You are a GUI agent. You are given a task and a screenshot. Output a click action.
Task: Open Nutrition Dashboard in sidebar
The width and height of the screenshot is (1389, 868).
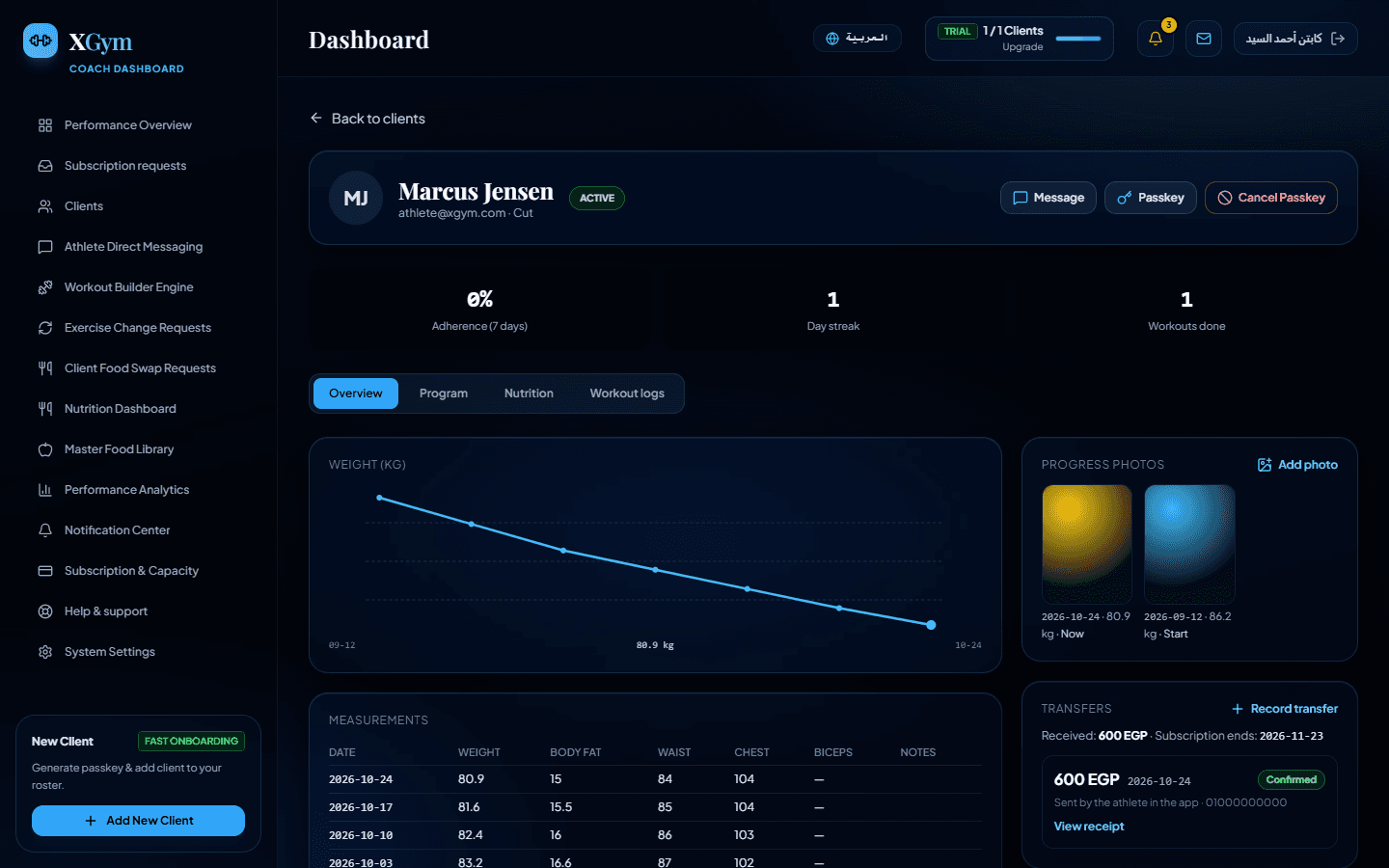click(121, 409)
